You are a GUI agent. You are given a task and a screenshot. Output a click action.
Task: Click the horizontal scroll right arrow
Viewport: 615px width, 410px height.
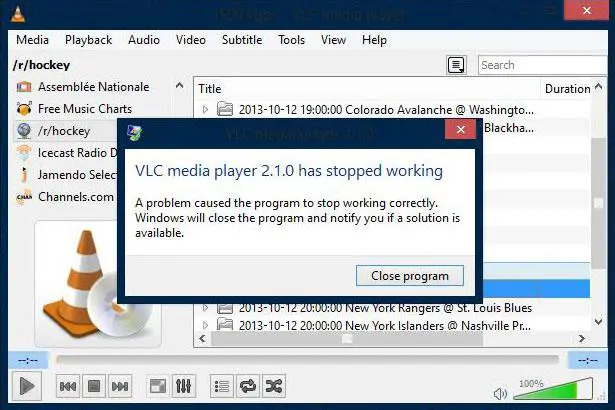(582, 339)
